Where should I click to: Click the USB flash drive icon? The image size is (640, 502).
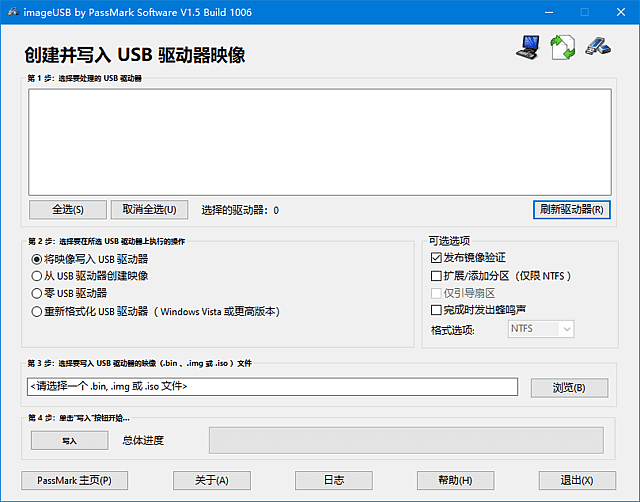pyautogui.click(x=597, y=46)
